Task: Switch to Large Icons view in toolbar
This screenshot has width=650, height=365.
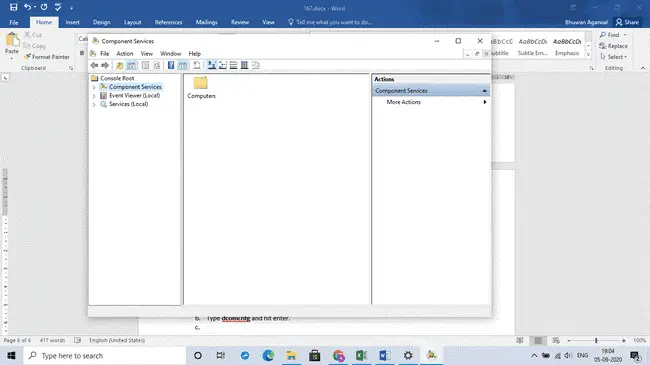Action: (212, 65)
